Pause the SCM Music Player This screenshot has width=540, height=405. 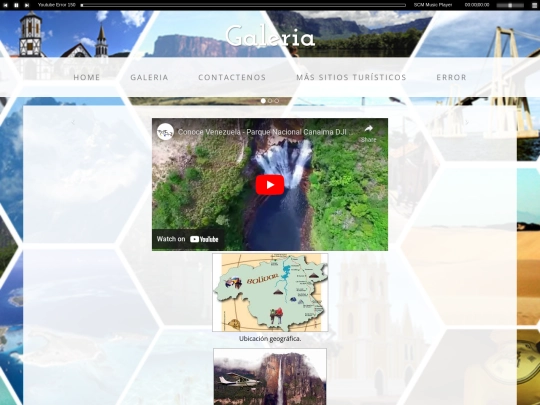(x=16, y=5)
